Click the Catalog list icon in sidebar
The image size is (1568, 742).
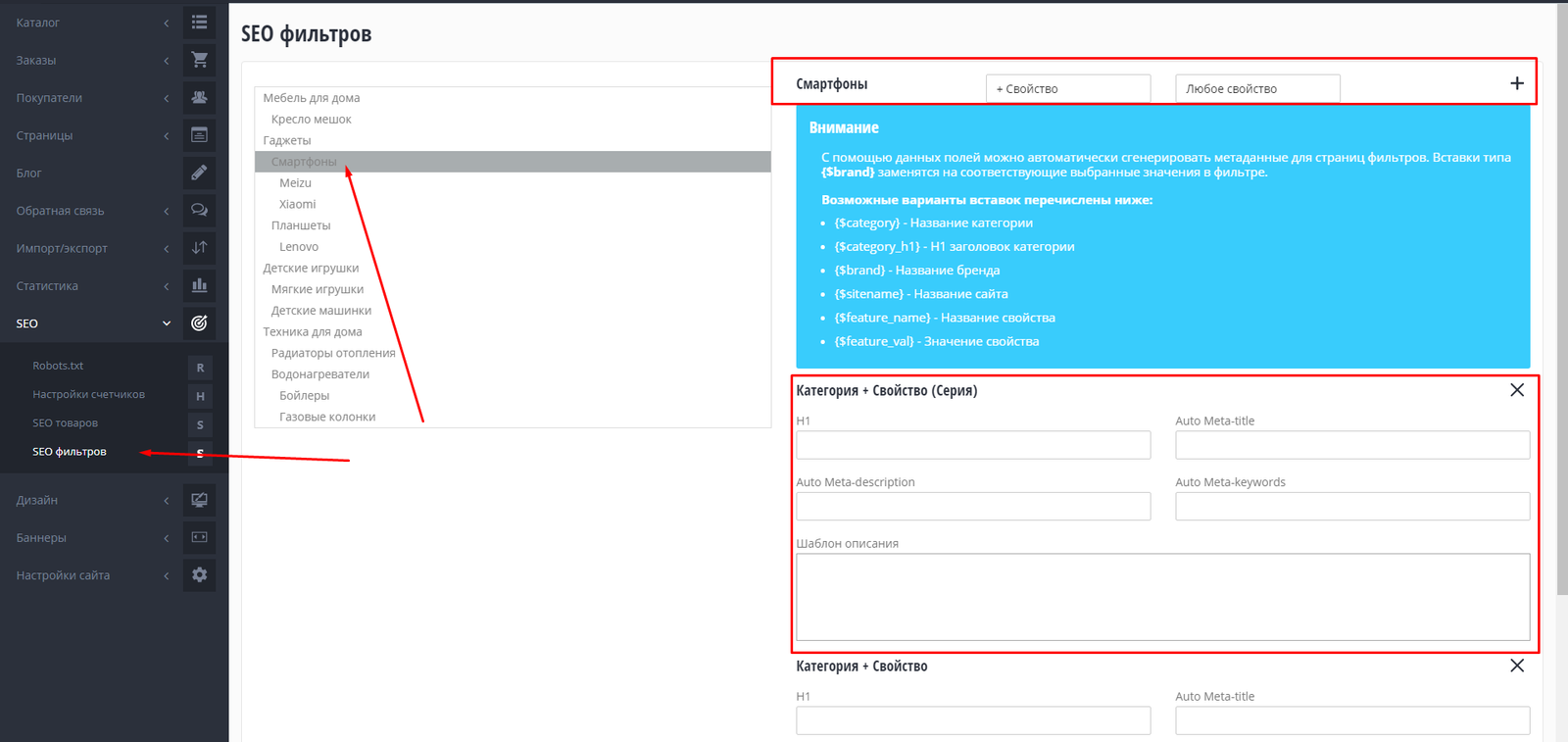(x=199, y=22)
